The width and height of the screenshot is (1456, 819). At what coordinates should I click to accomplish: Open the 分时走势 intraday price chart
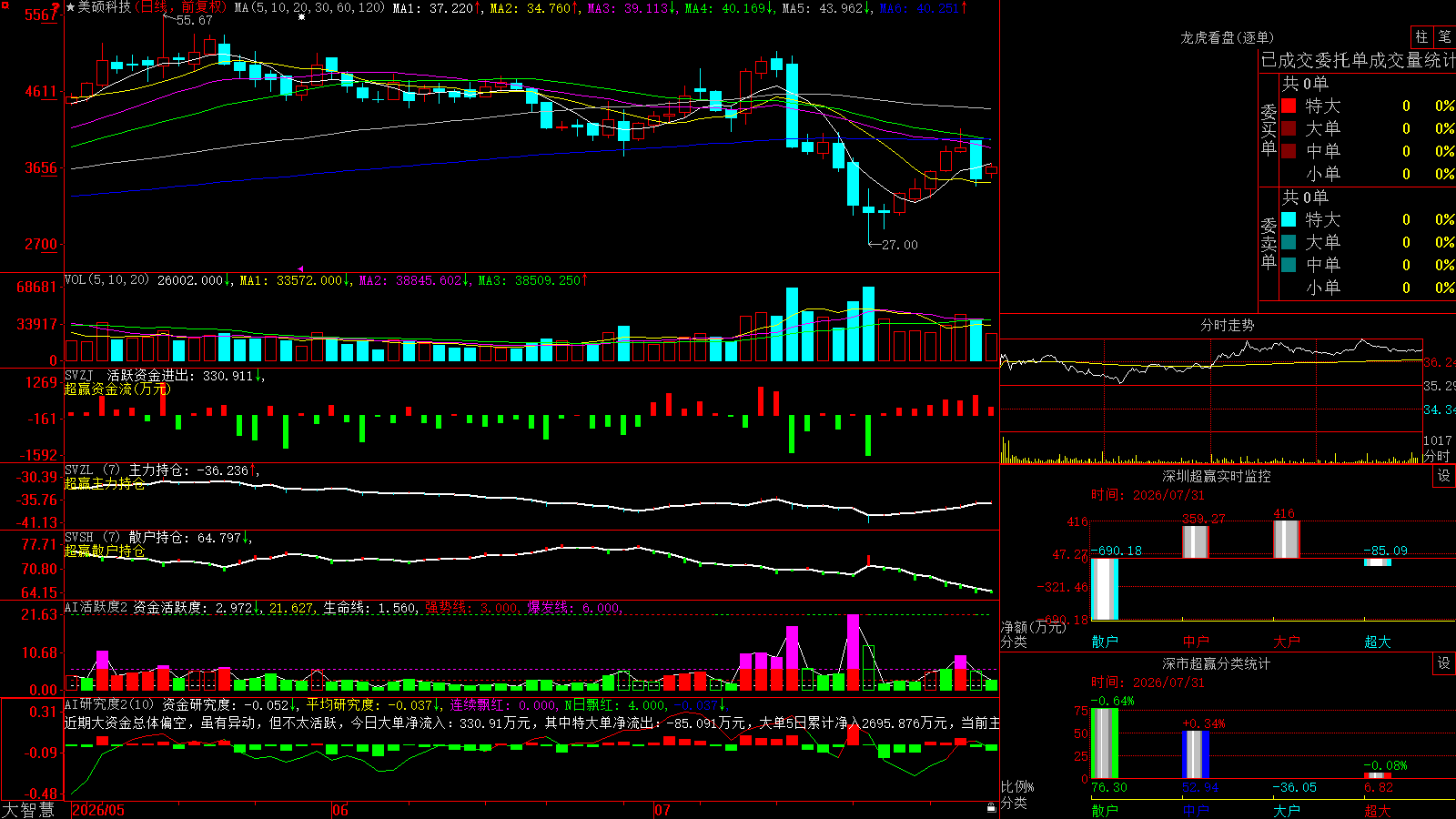[x=1211, y=387]
